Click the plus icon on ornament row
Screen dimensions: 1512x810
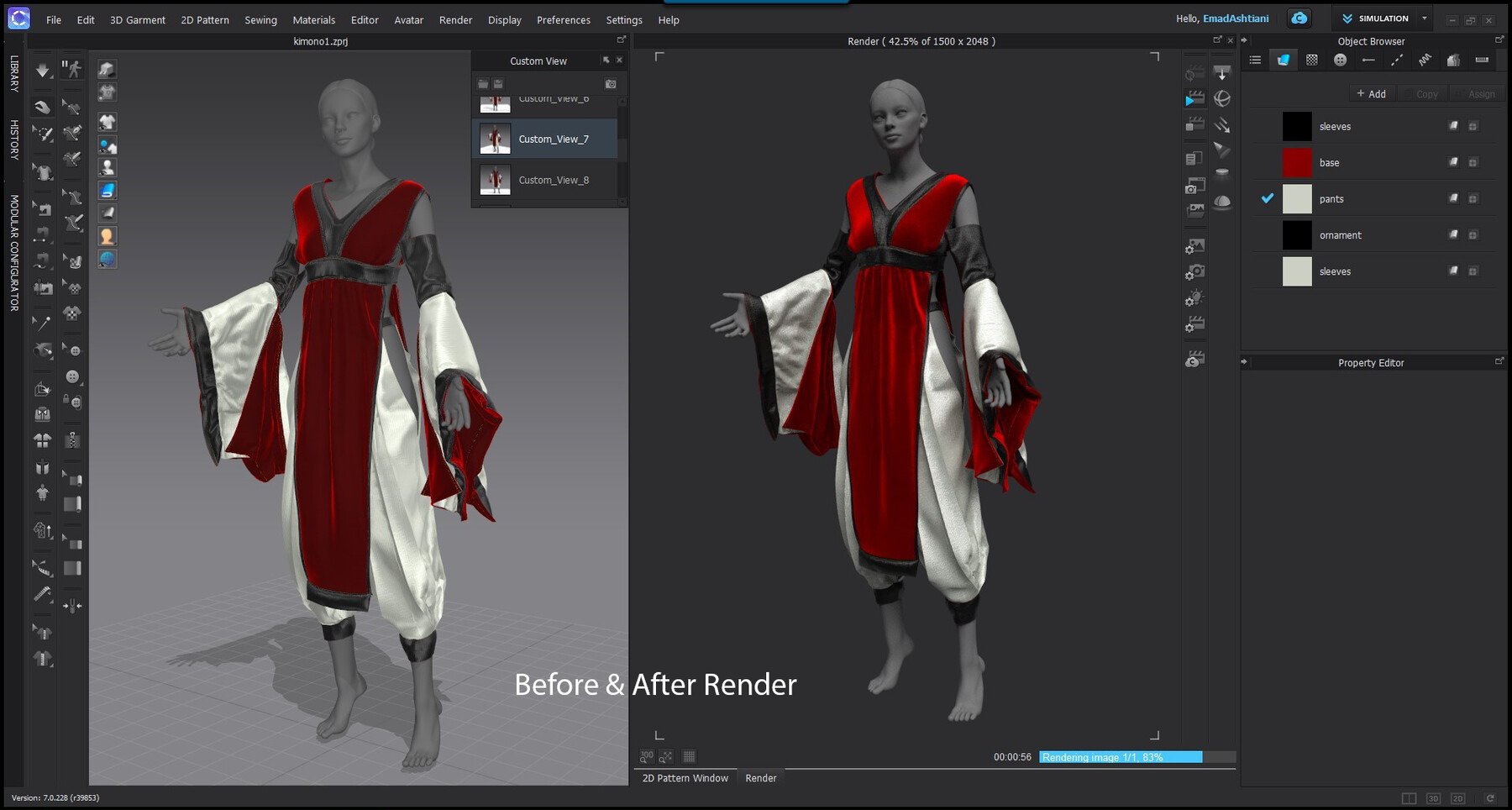[1473, 235]
